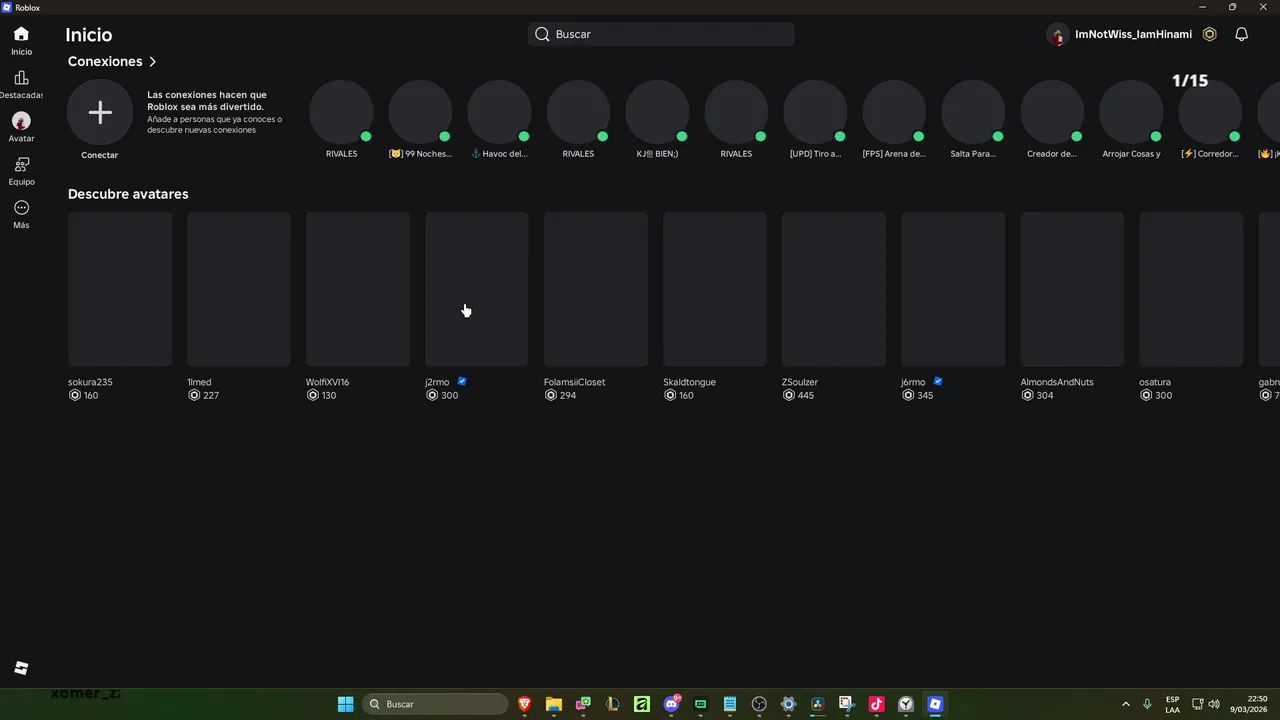Launch Brave browser from the taskbar
The height and width of the screenshot is (720, 1280).
[x=524, y=704]
